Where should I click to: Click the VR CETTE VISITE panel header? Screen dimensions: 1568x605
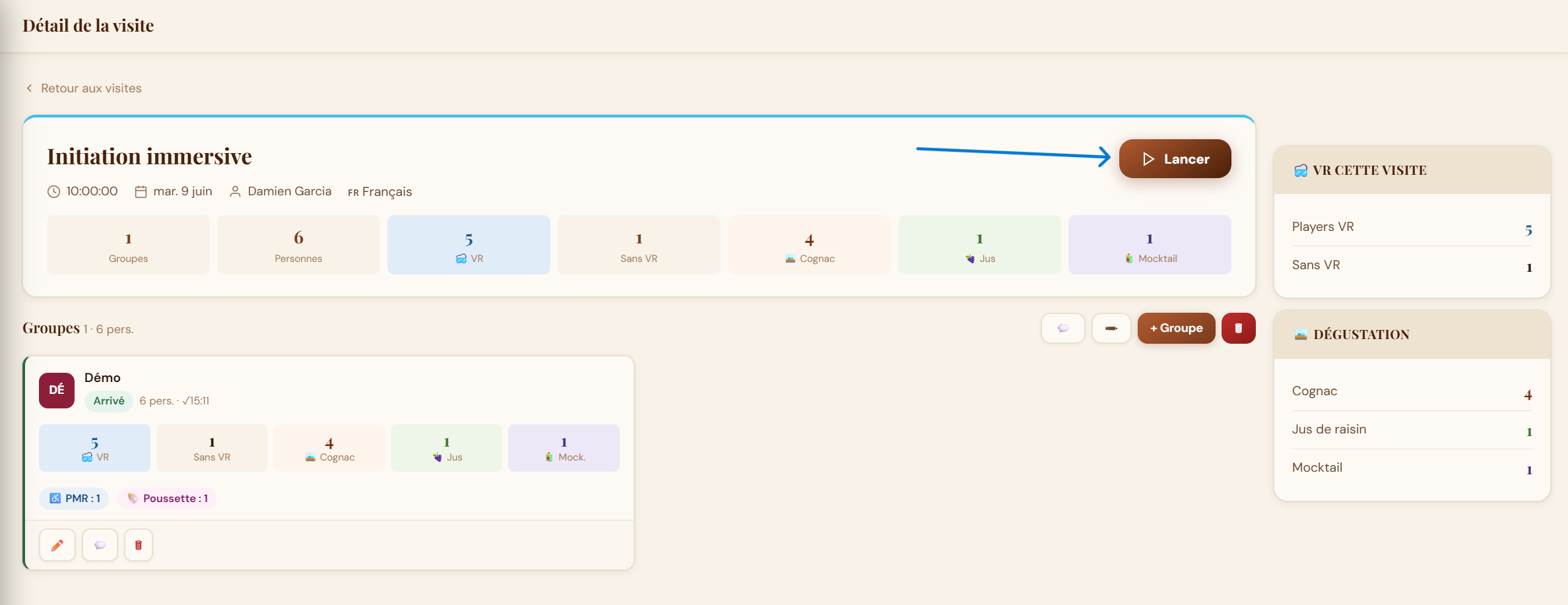click(x=1412, y=170)
